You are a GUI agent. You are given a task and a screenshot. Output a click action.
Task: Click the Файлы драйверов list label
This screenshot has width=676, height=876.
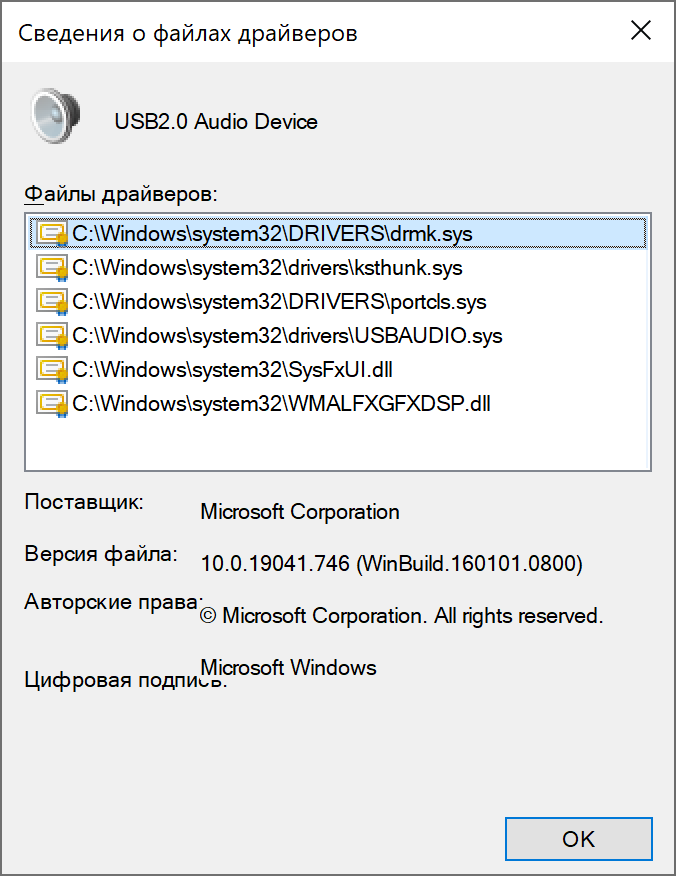coord(121,194)
